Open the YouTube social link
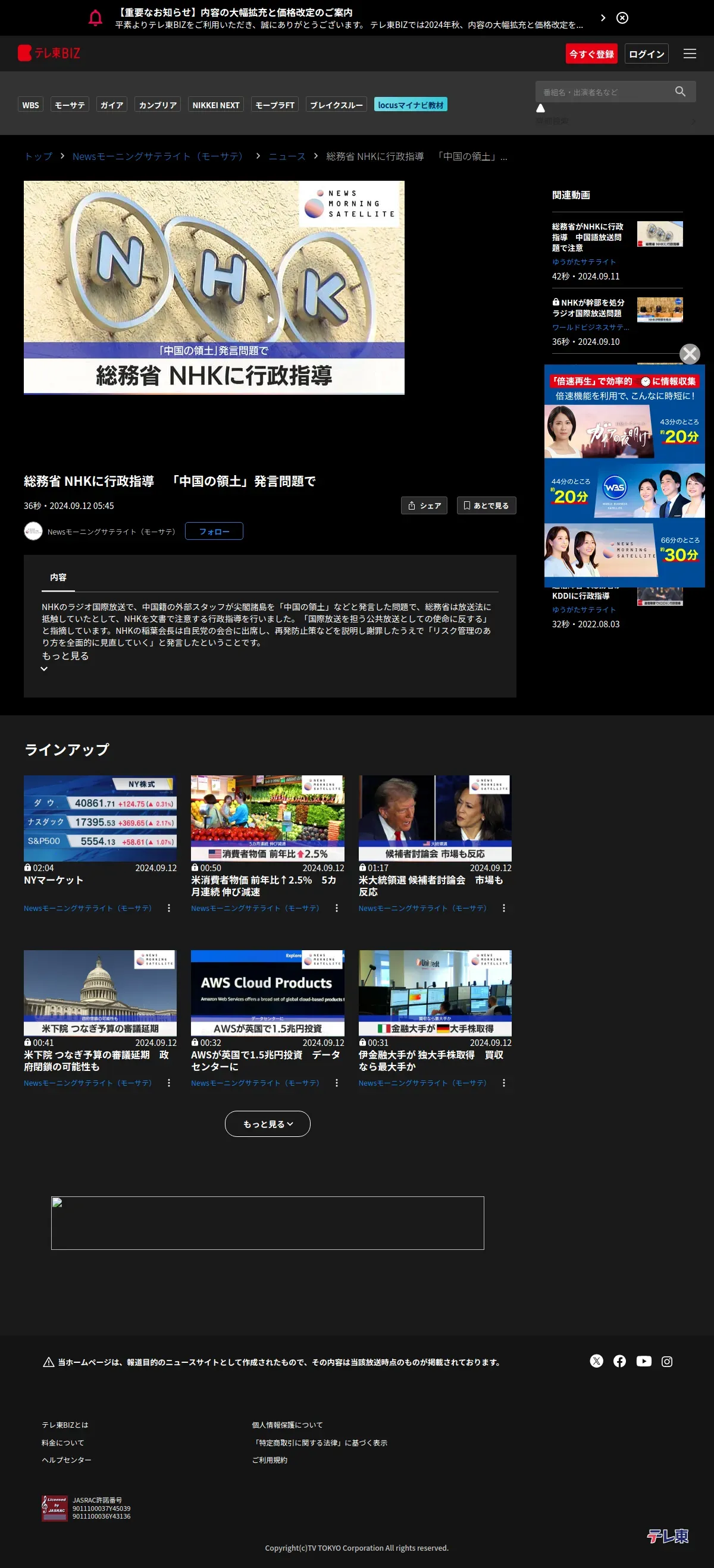Screen dimensions: 714x1568 pyautogui.click(x=643, y=1361)
